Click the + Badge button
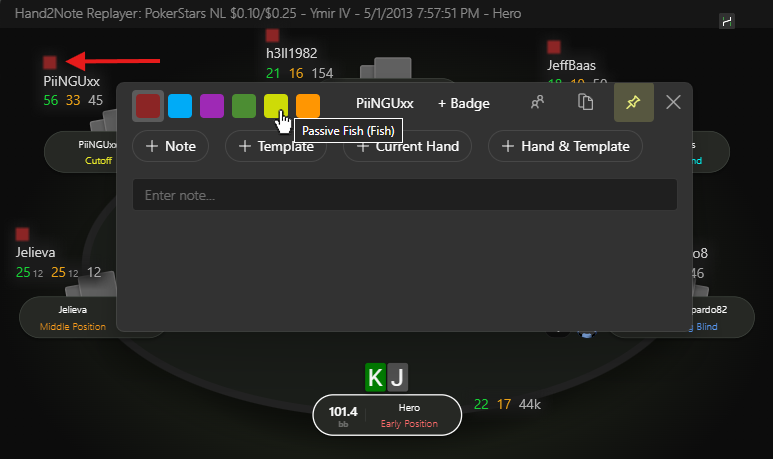This screenshot has width=773, height=459. point(464,104)
